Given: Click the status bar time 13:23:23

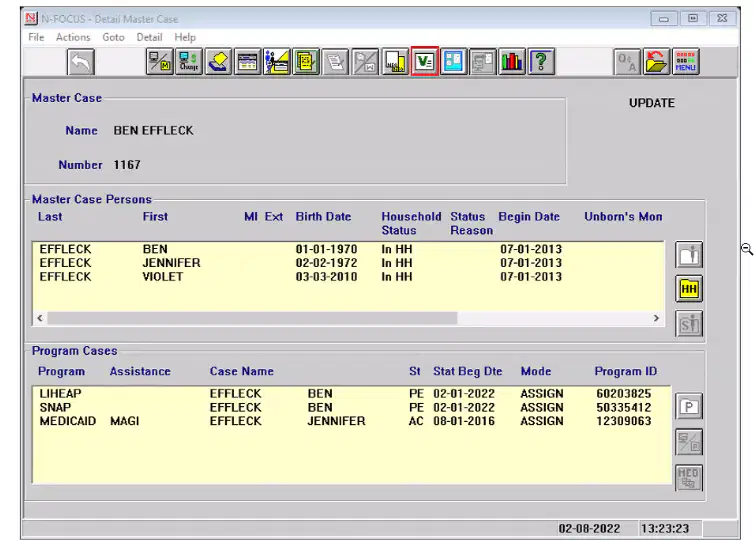Looking at the screenshot, I should tap(665, 528).
